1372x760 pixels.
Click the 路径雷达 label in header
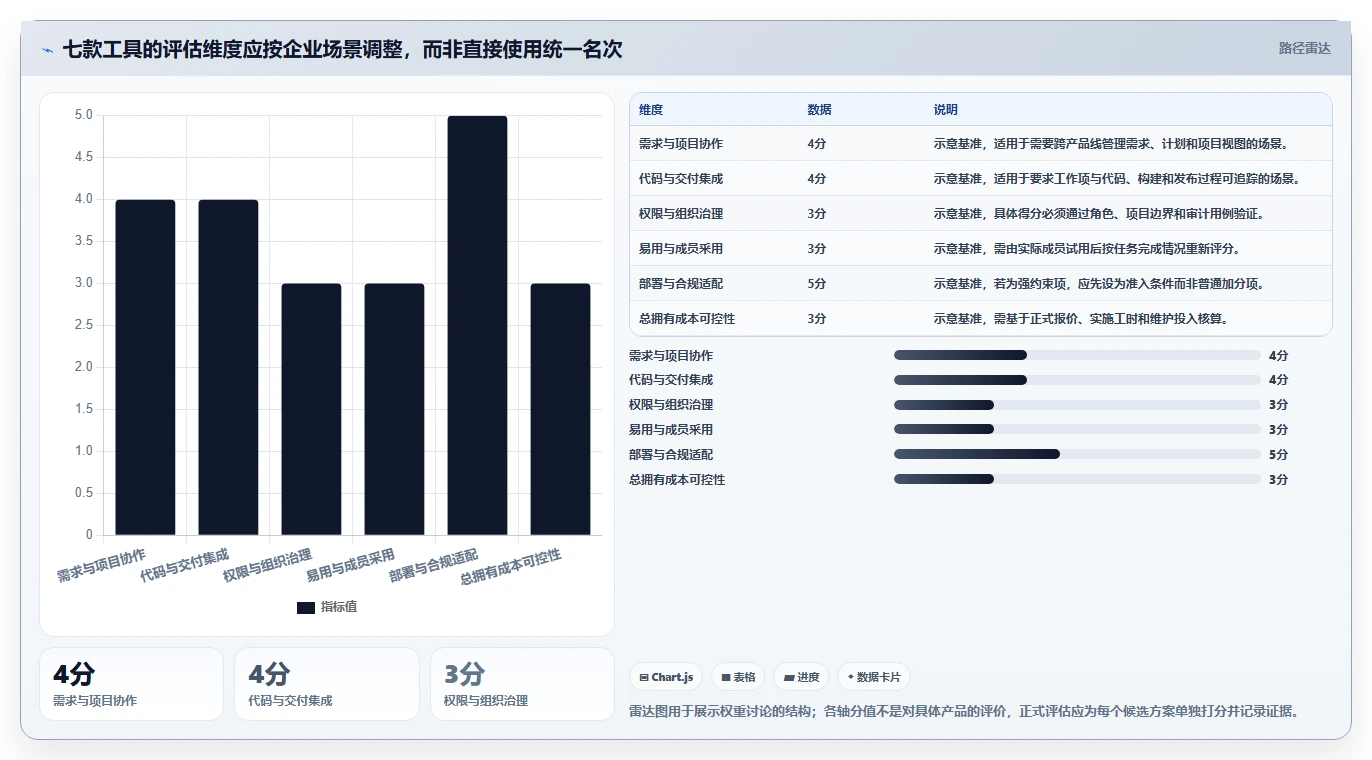pos(1304,48)
